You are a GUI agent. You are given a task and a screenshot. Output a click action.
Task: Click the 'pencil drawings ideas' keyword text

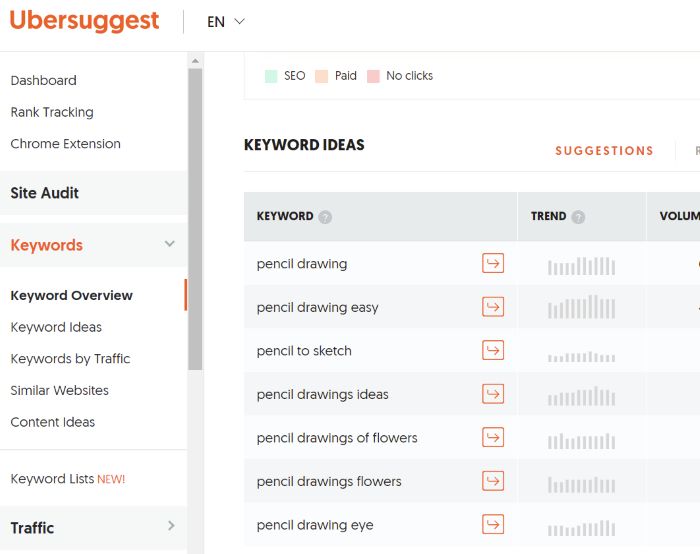click(x=322, y=395)
